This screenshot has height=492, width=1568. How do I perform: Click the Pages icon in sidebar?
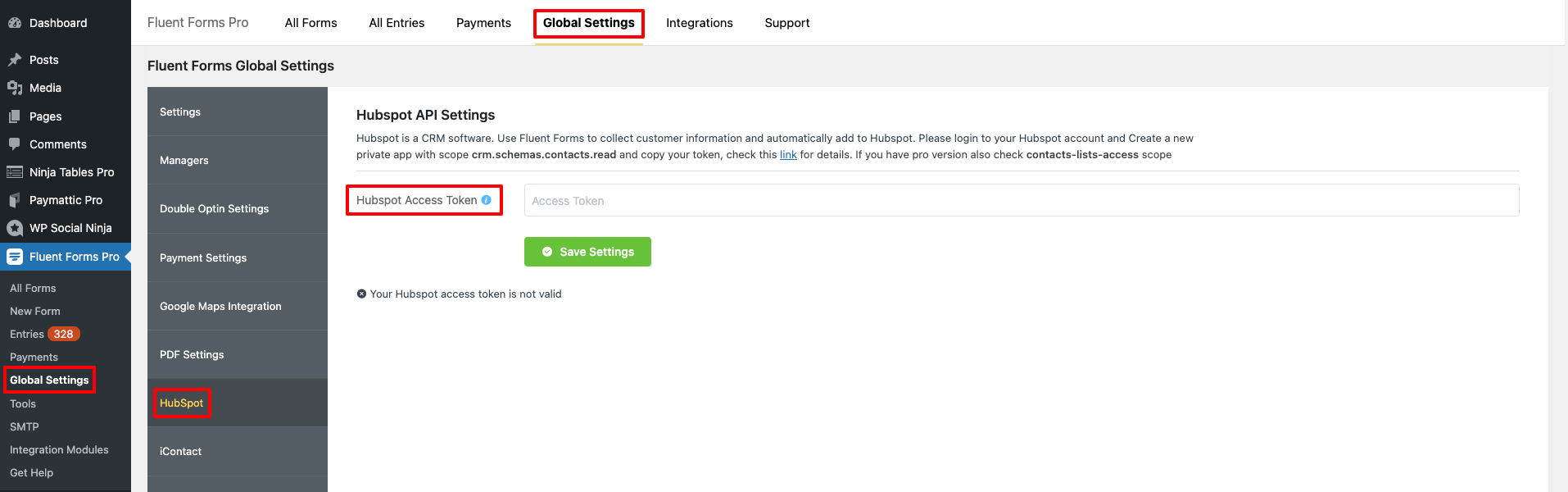tap(15, 116)
